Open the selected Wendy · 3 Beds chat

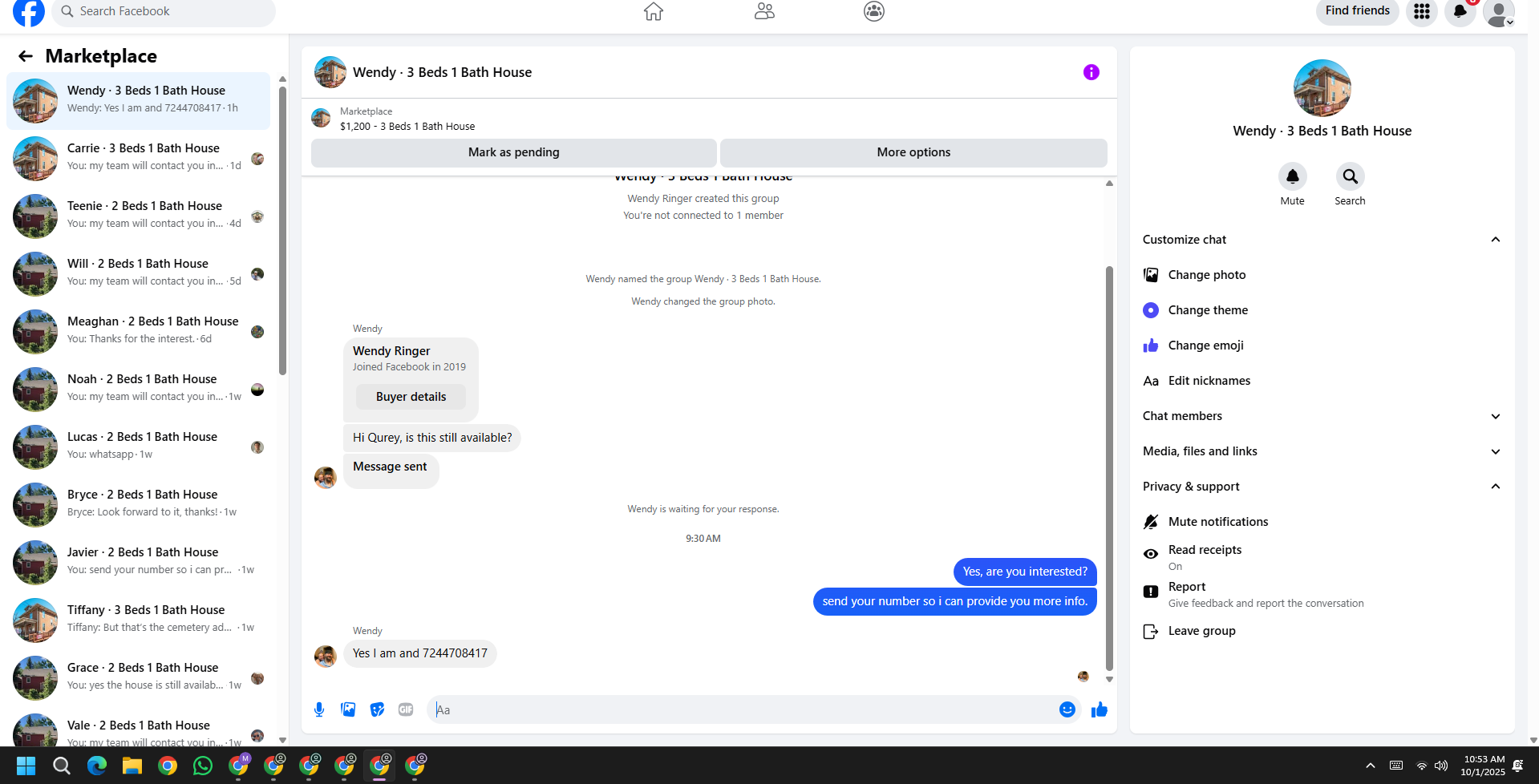(139, 101)
